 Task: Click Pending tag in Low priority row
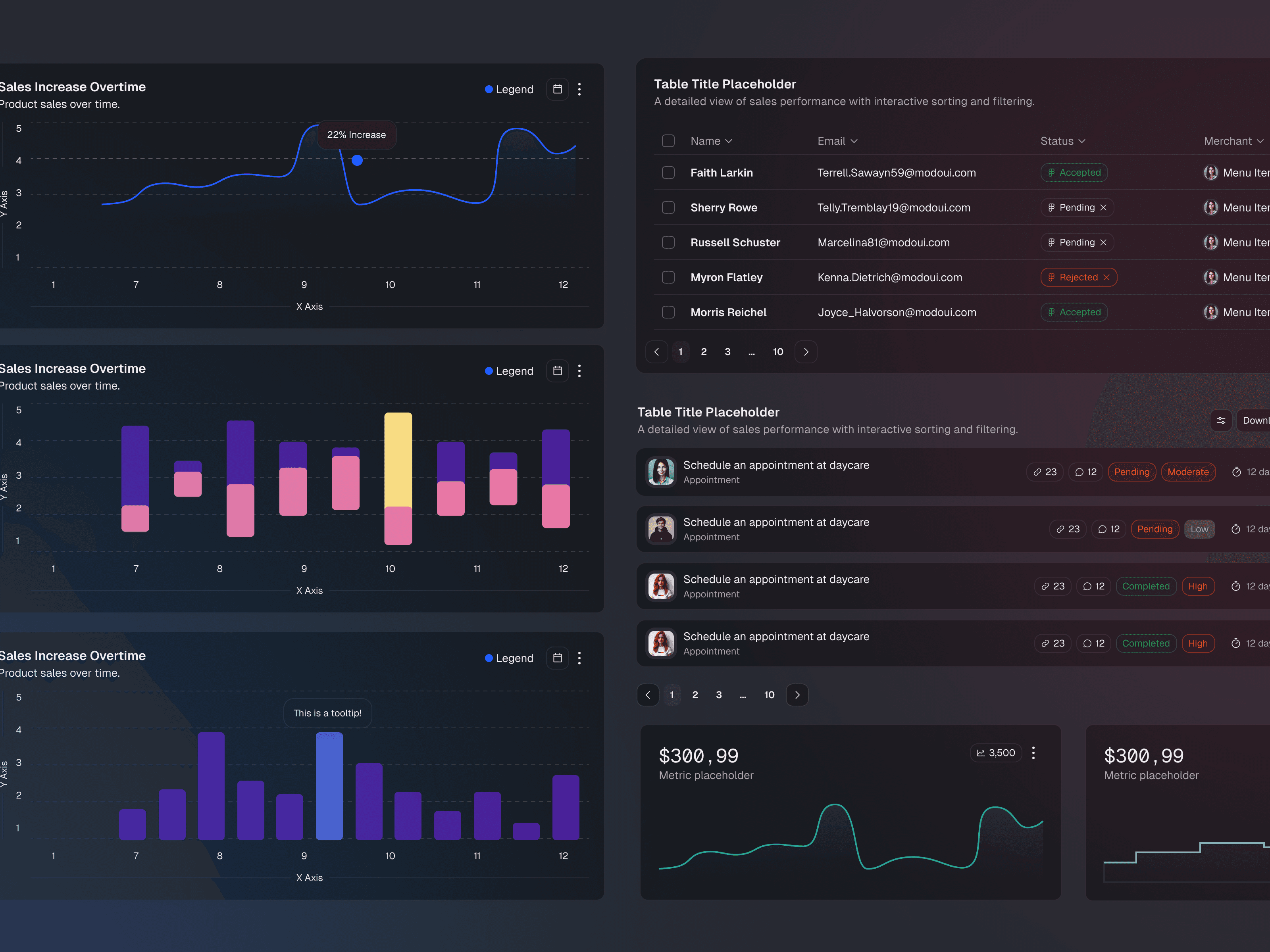(x=1155, y=529)
